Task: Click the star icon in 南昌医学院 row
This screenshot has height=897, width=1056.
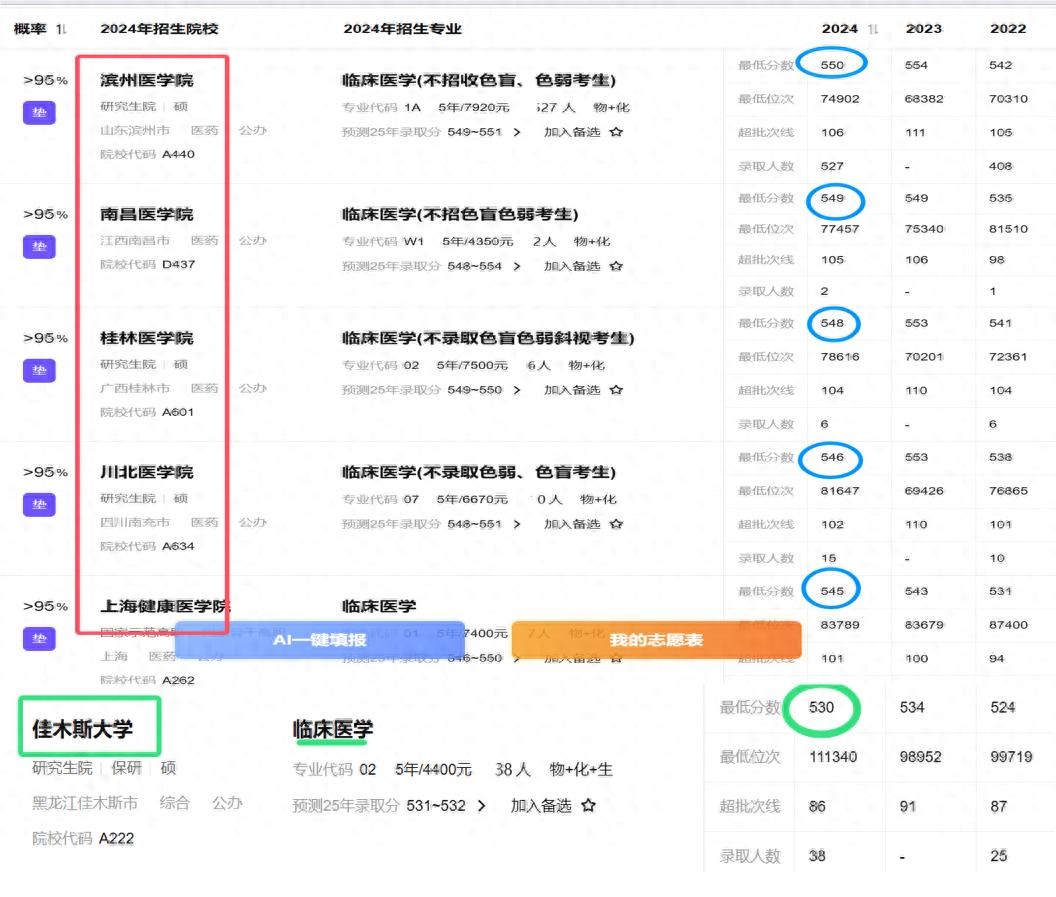Action: pyautogui.click(x=616, y=267)
